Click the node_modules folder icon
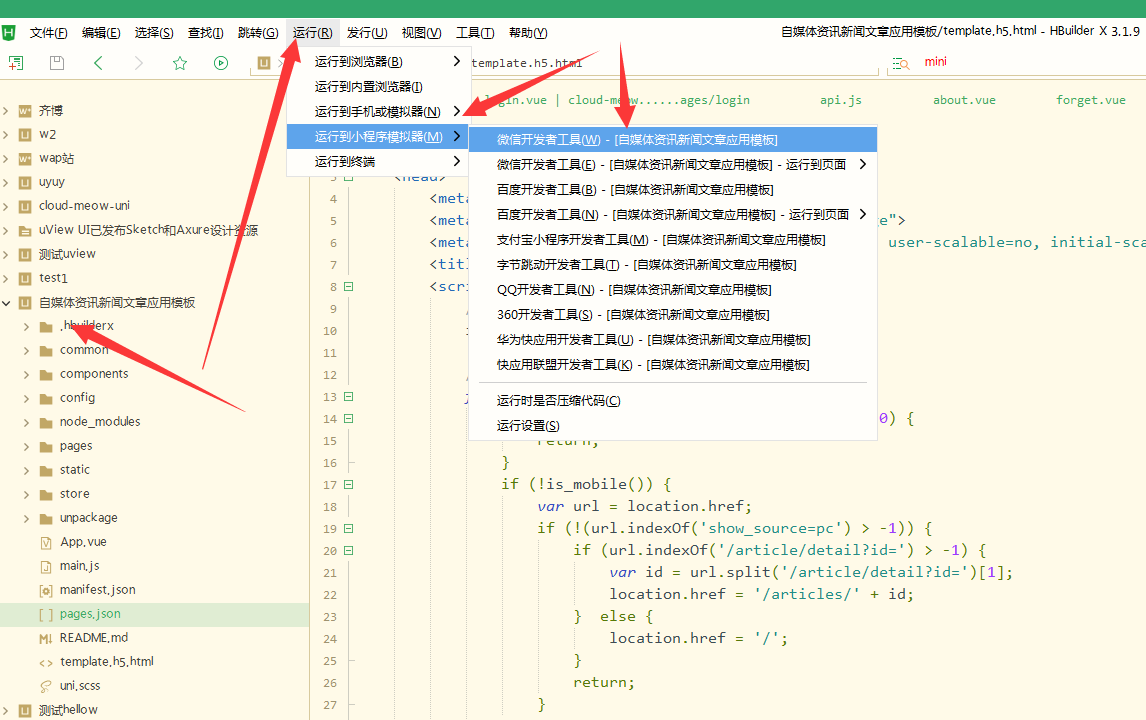This screenshot has width=1146, height=720. 46,422
